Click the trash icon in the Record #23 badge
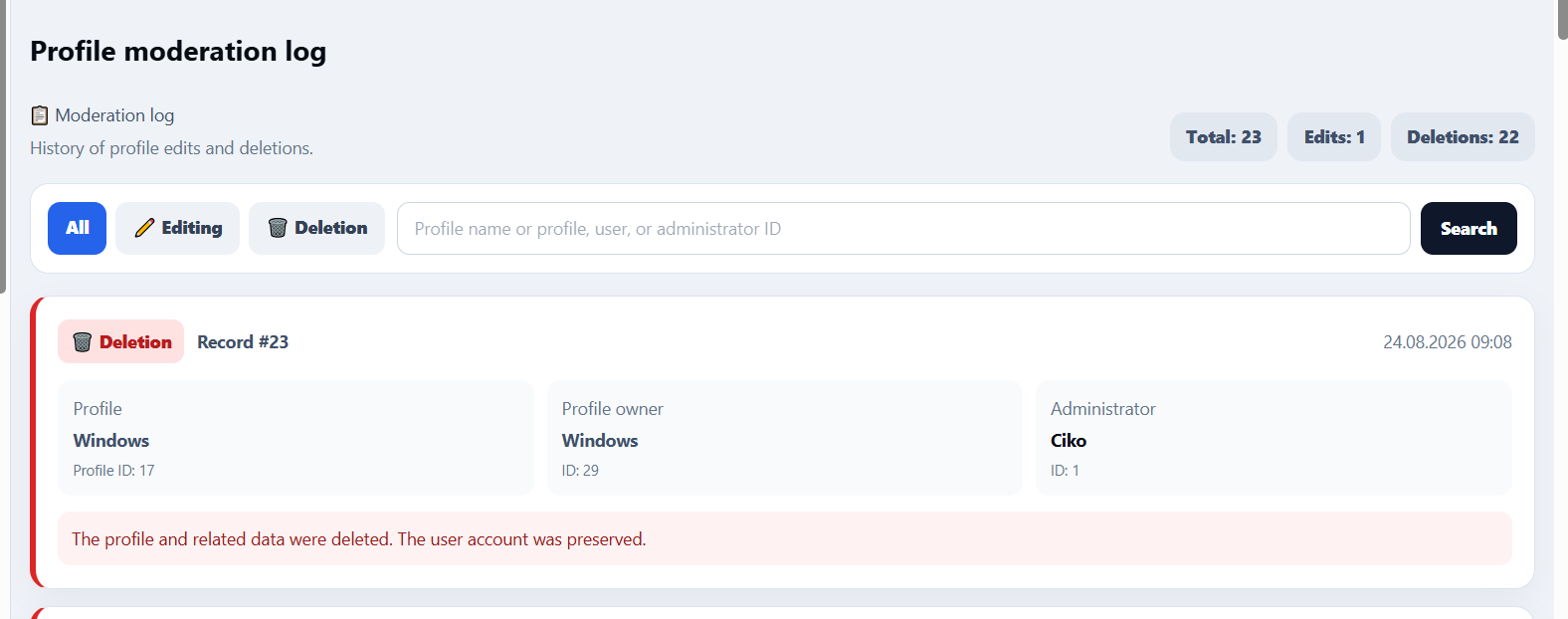Screen dimensions: 1568x619 click(x=83, y=342)
